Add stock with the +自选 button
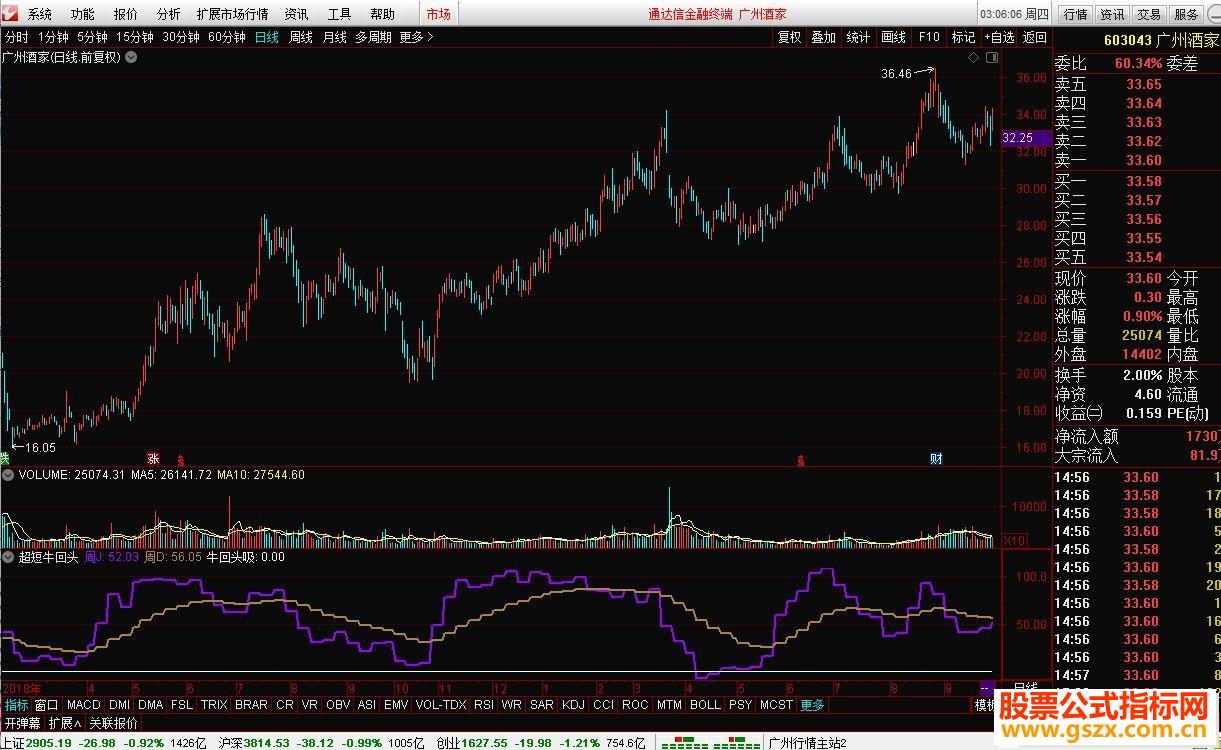The height and width of the screenshot is (750, 1221). pos(999,37)
